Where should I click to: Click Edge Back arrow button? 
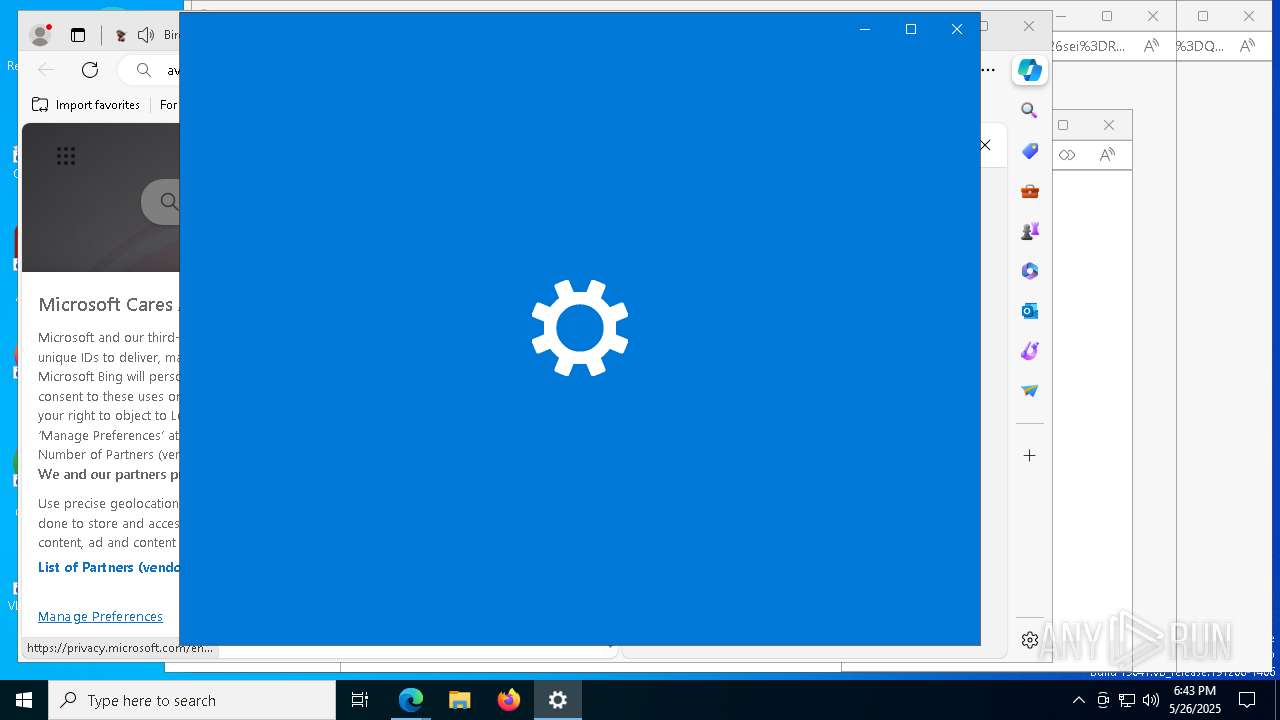[46, 70]
